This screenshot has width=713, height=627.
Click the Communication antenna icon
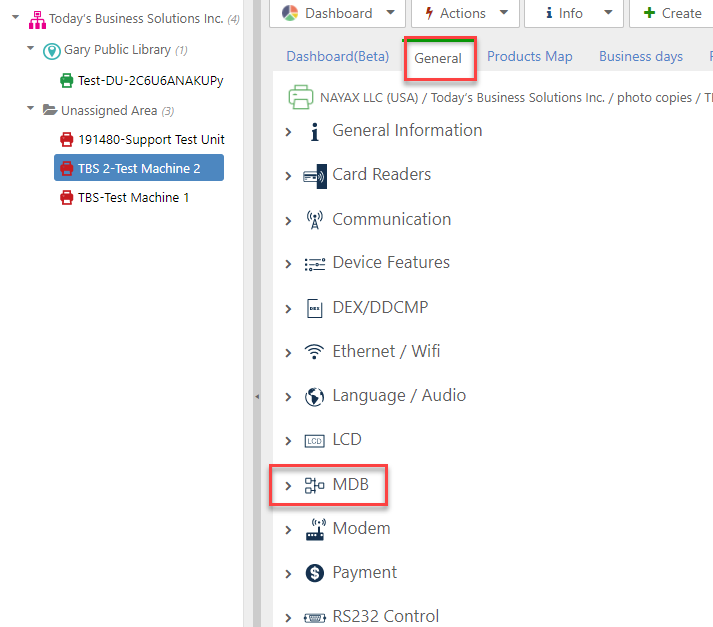tap(315, 220)
